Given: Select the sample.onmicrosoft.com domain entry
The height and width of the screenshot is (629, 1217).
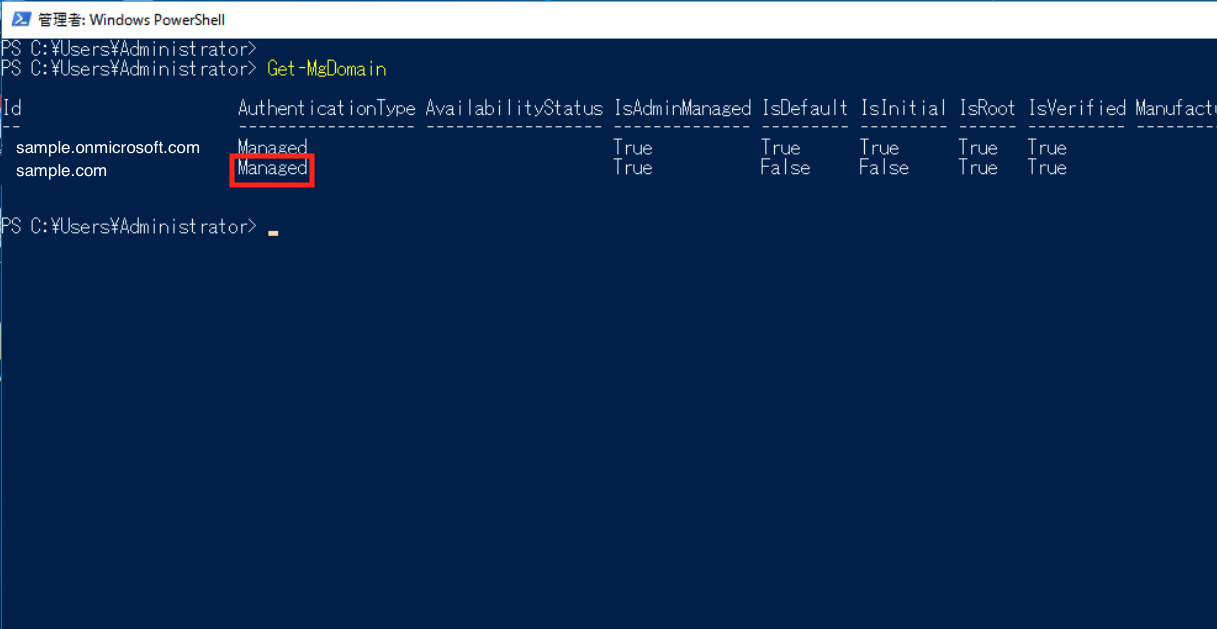Looking at the screenshot, I should pyautogui.click(x=108, y=147).
